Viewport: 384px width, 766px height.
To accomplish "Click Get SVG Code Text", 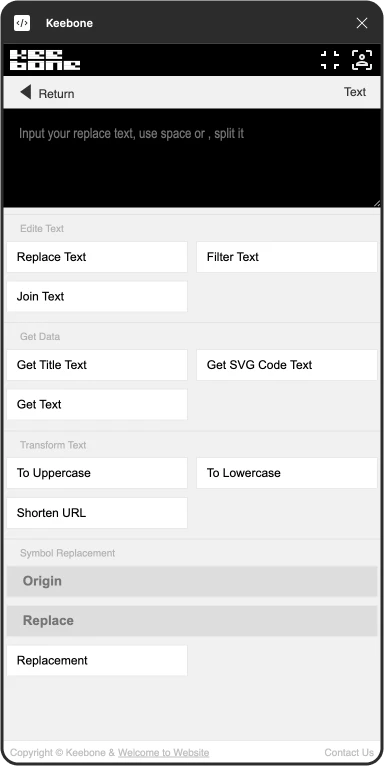I will (x=287, y=365).
